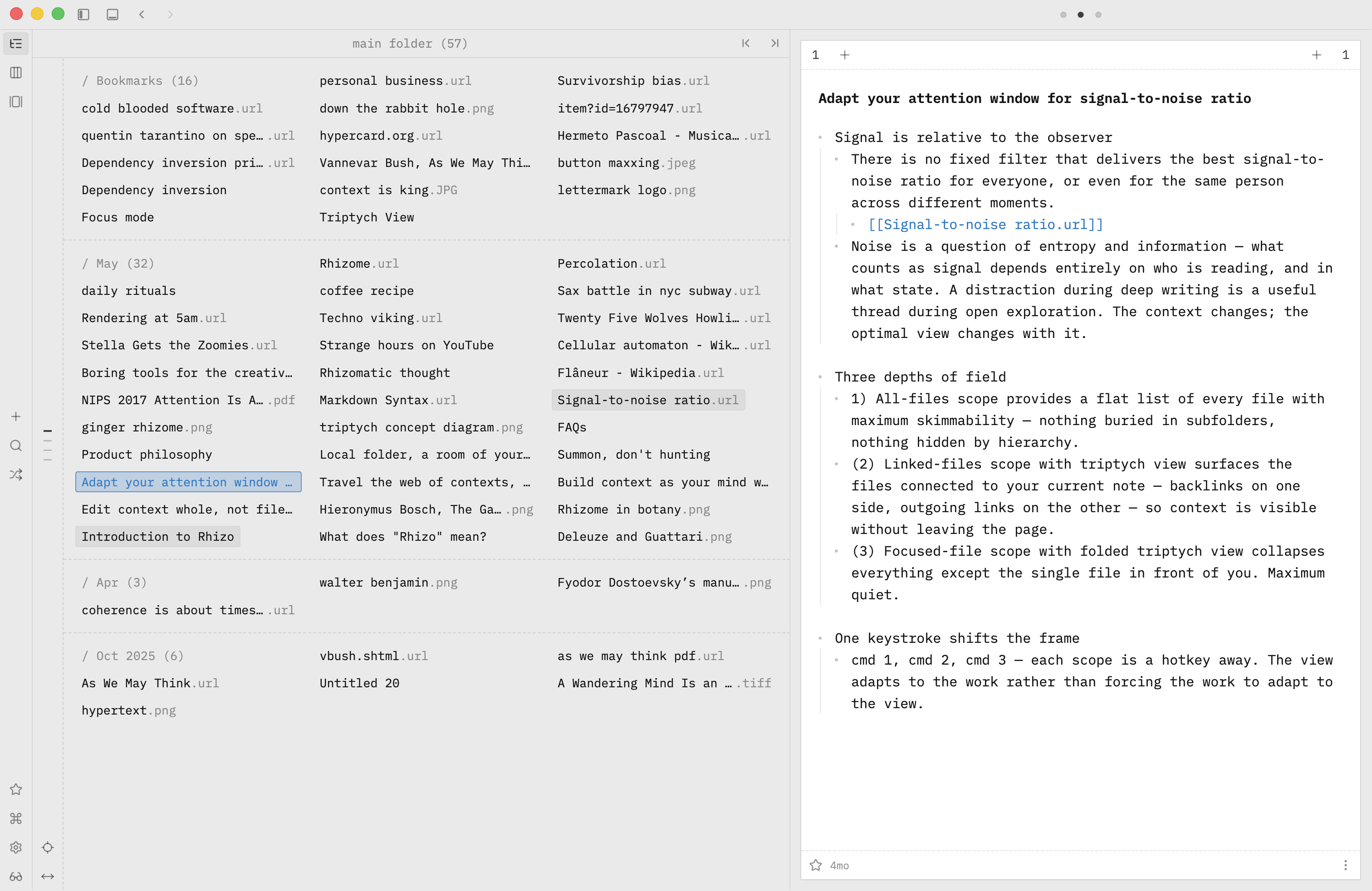1372x891 pixels.
Task: Open the note's three-dot options menu
Action: [1346, 865]
